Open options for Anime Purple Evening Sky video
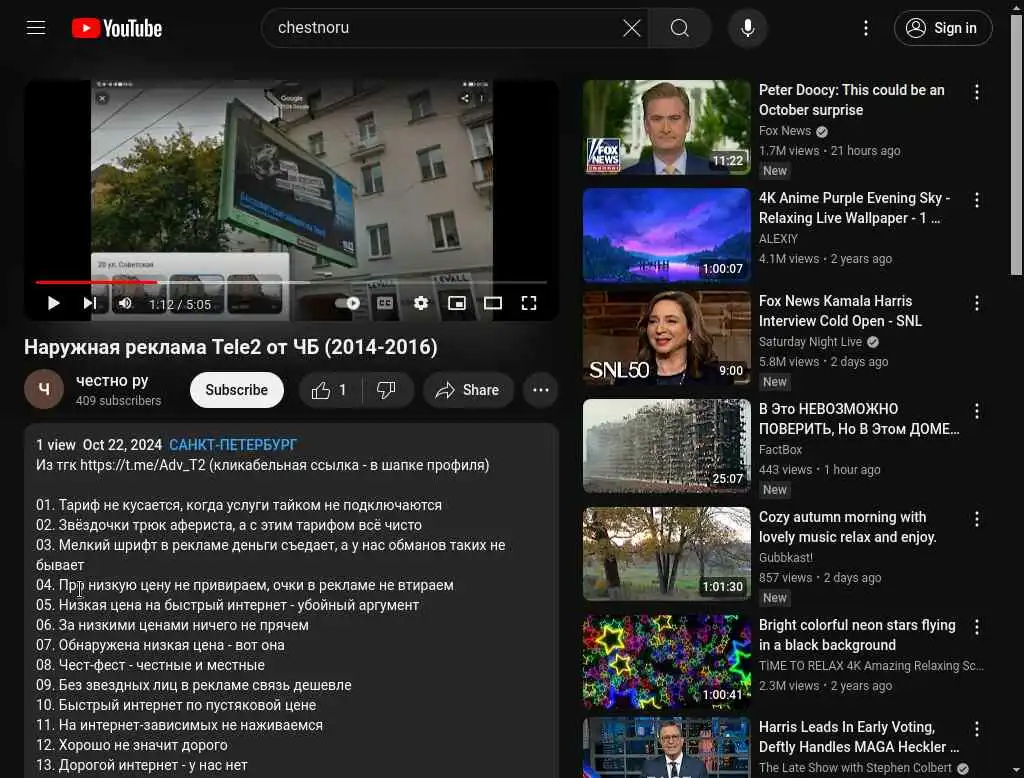Image resolution: width=1024 pixels, height=778 pixels. coord(976,200)
